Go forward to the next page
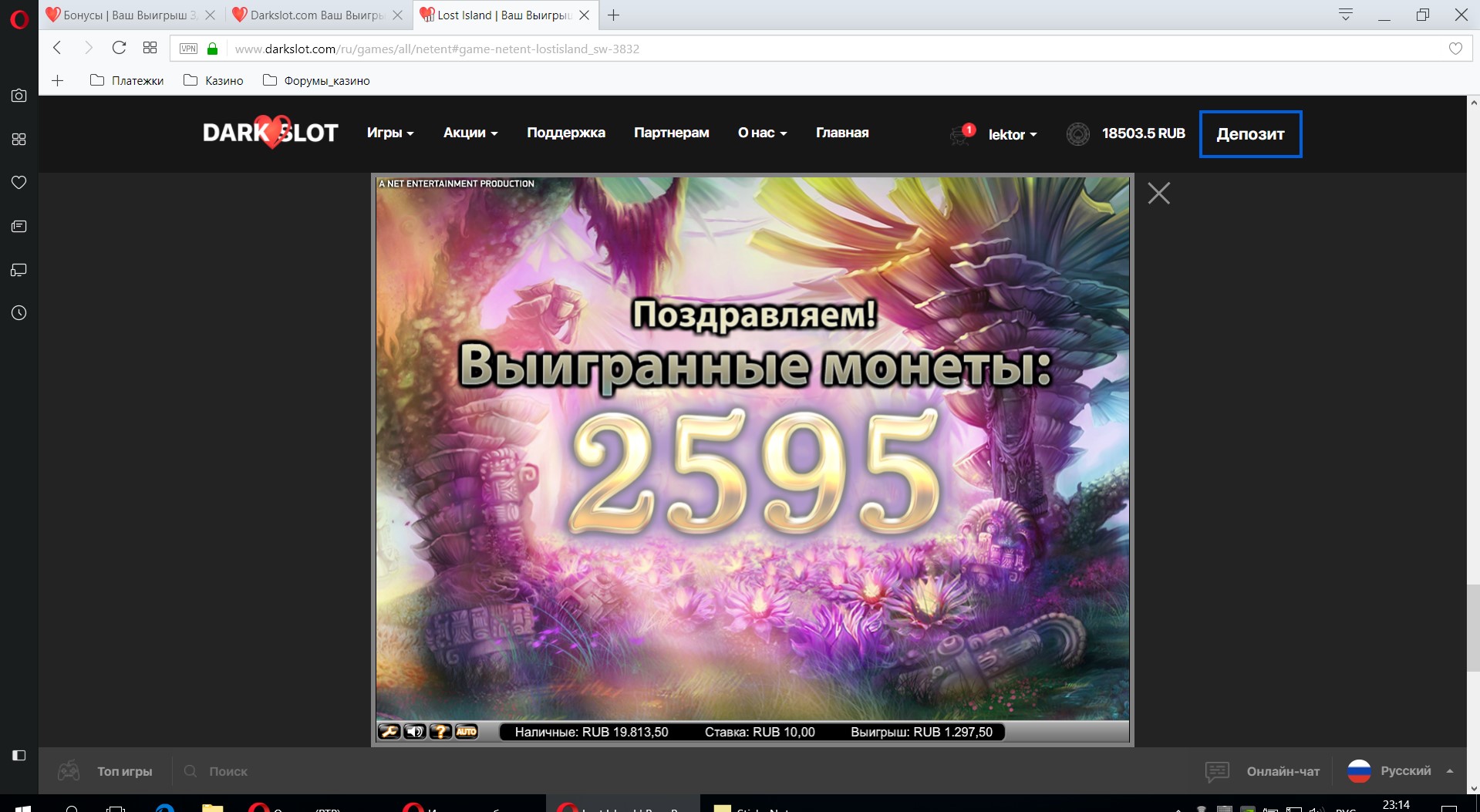 [88, 48]
